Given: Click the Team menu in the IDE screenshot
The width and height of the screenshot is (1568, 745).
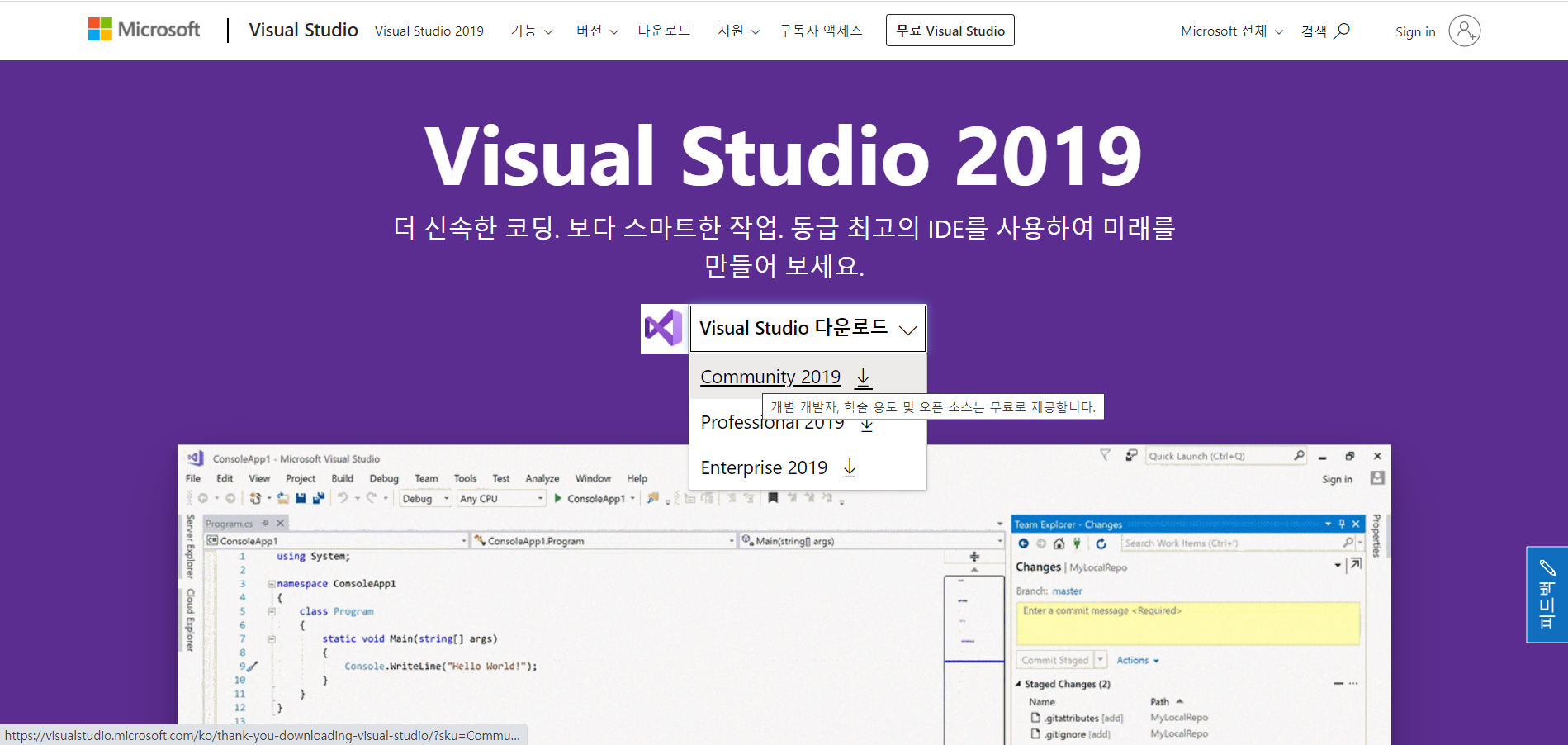Looking at the screenshot, I should (x=426, y=478).
